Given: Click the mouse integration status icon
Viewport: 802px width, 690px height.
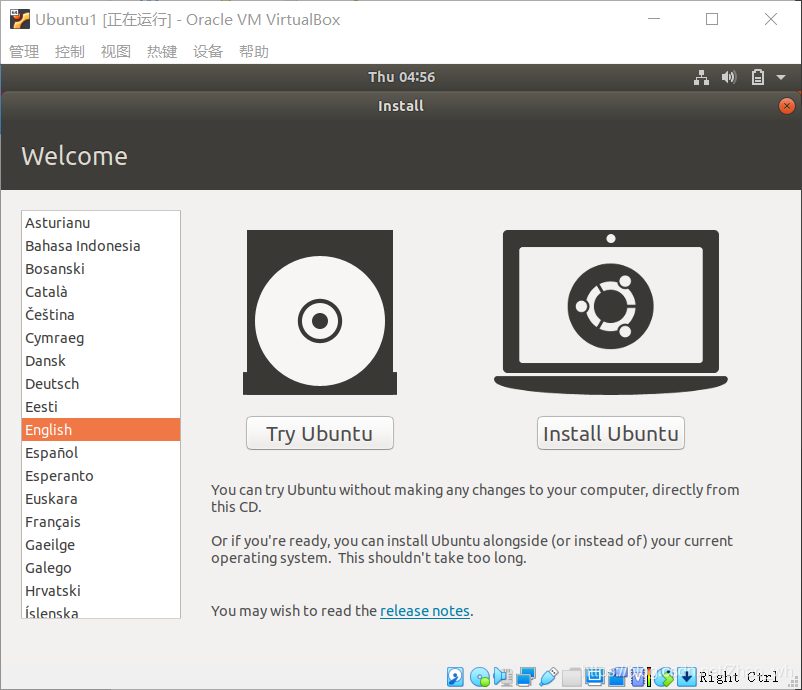Looking at the screenshot, I should point(664,677).
